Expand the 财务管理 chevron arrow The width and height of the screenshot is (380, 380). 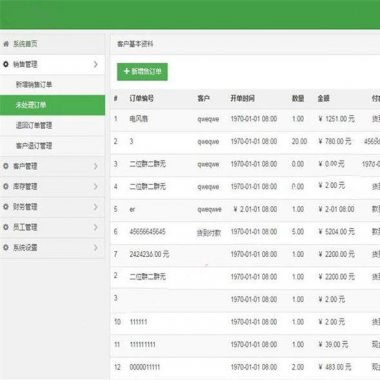tap(96, 207)
